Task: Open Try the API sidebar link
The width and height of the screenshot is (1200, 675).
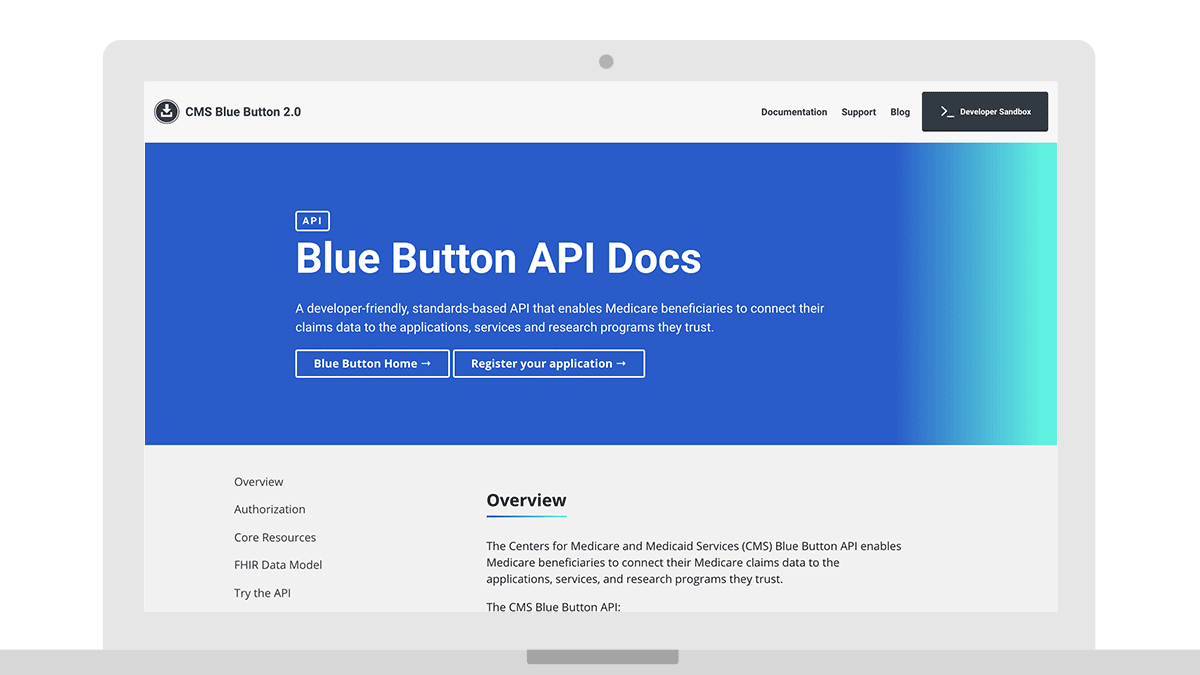Action: coord(262,593)
